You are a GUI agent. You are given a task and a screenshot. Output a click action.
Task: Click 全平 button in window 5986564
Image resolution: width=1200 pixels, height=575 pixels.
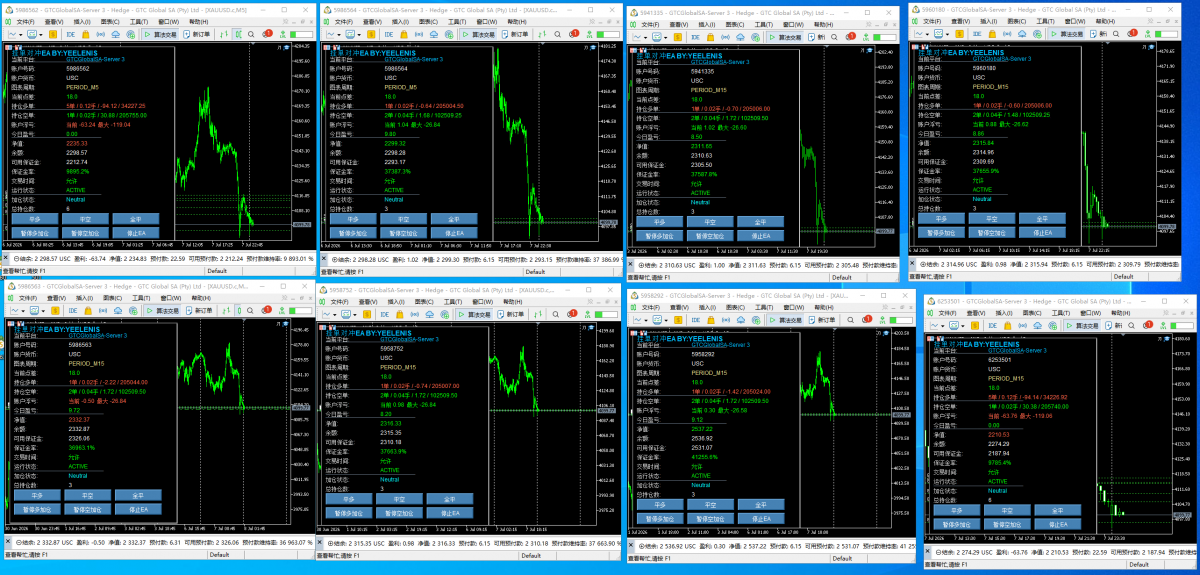point(452,220)
